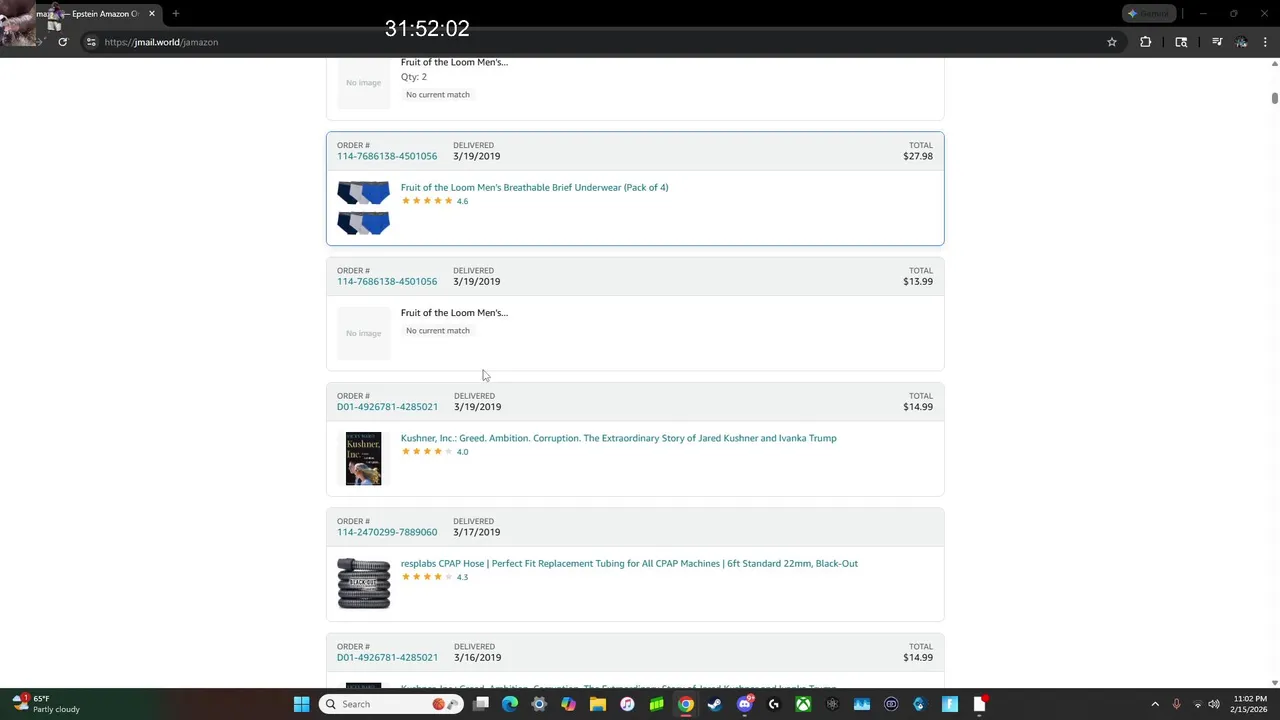1280x720 pixels.
Task: Click the 4.6 star rating
Action: pos(434,201)
